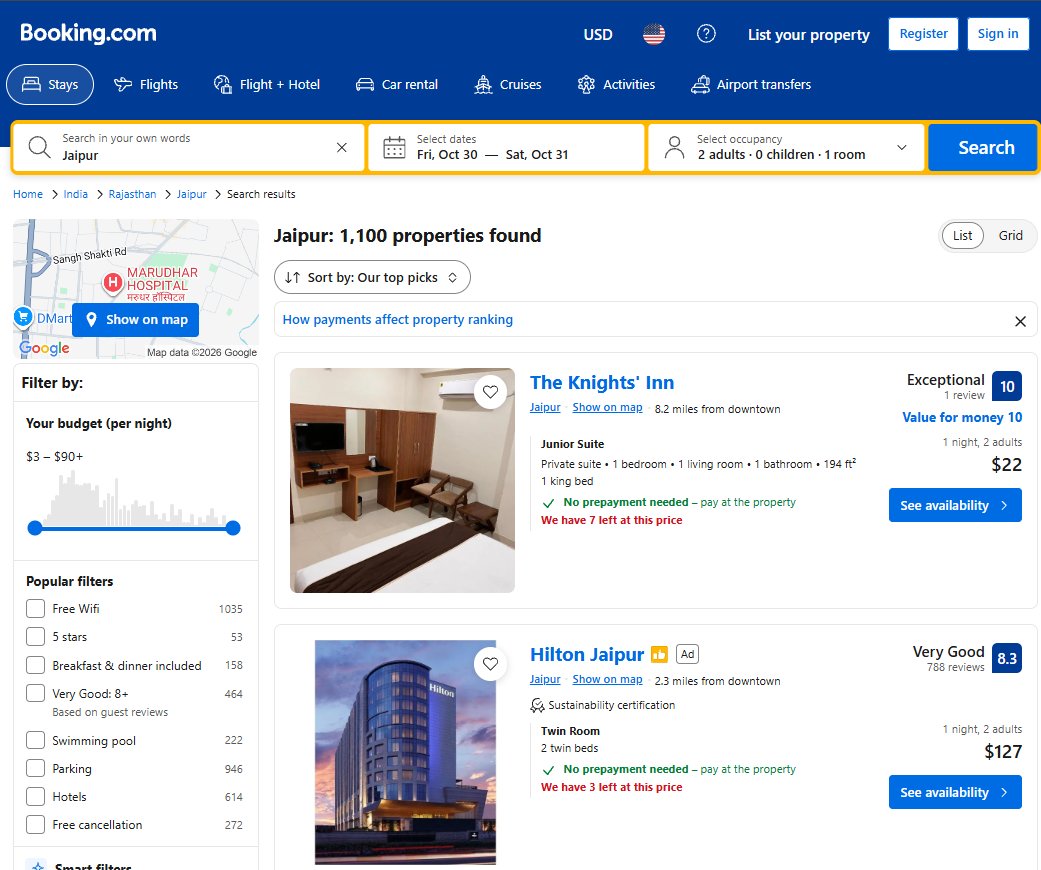Open The Knights' Inn room photo
Screen dimensions: 1041x870
click(402, 480)
